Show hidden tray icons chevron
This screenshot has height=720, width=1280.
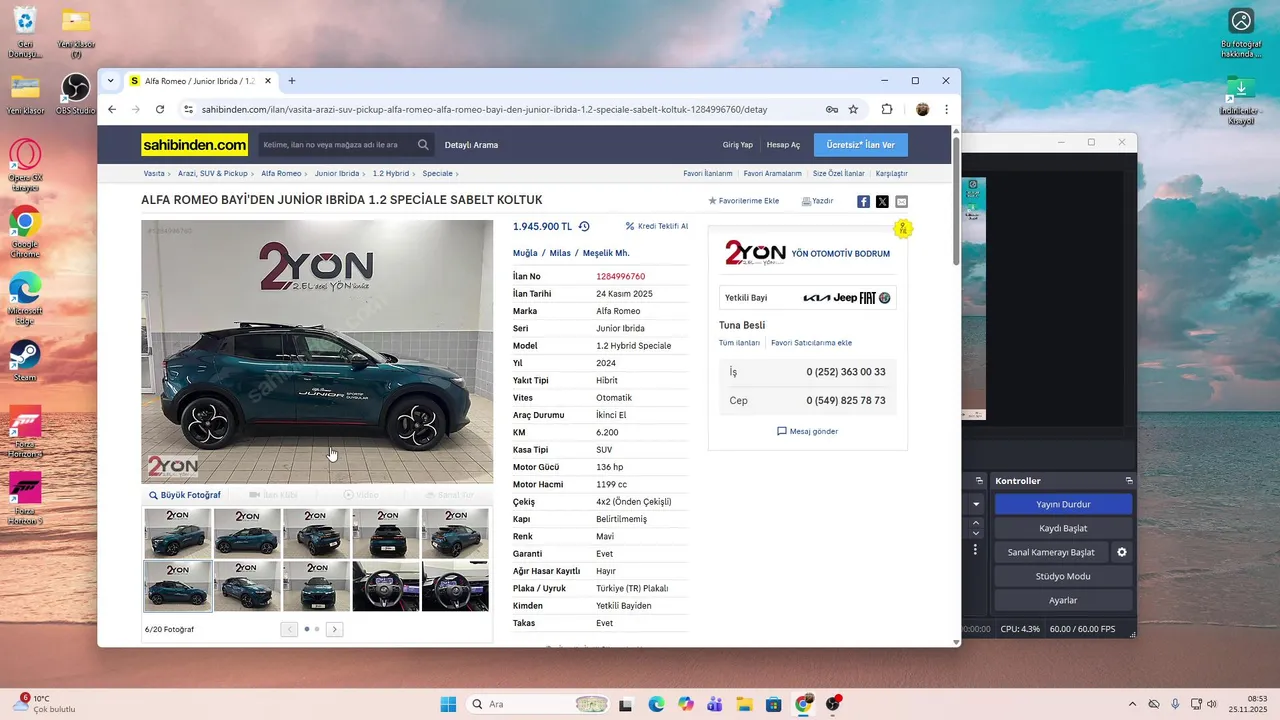(1132, 704)
